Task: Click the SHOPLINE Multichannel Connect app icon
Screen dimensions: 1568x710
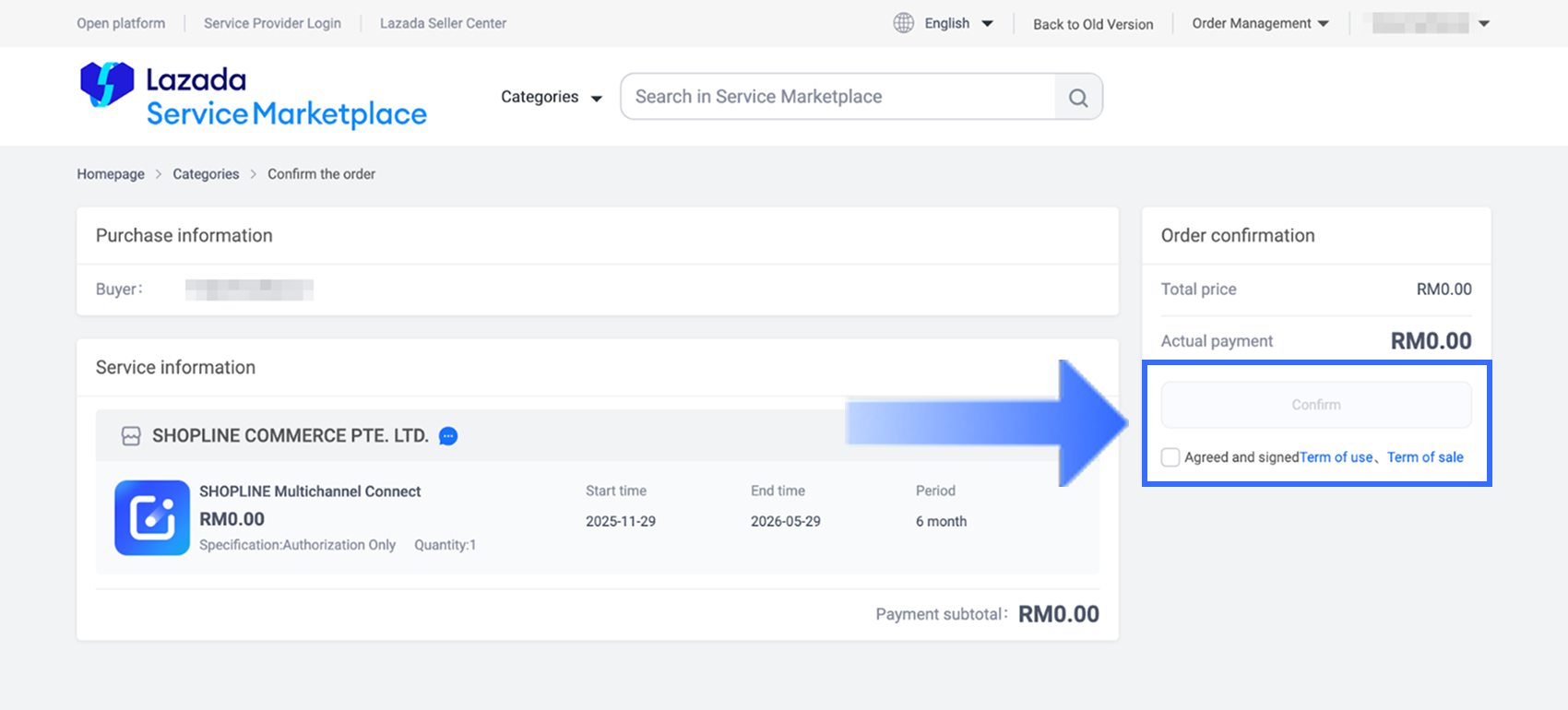Action: 152,517
